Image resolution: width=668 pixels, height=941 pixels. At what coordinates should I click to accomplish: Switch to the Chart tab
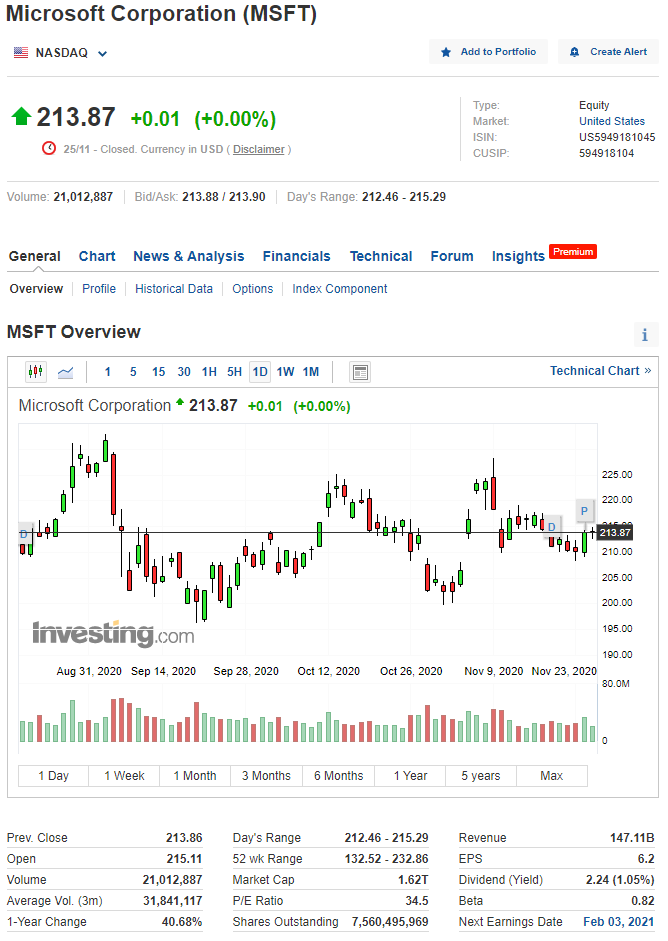tap(97, 256)
